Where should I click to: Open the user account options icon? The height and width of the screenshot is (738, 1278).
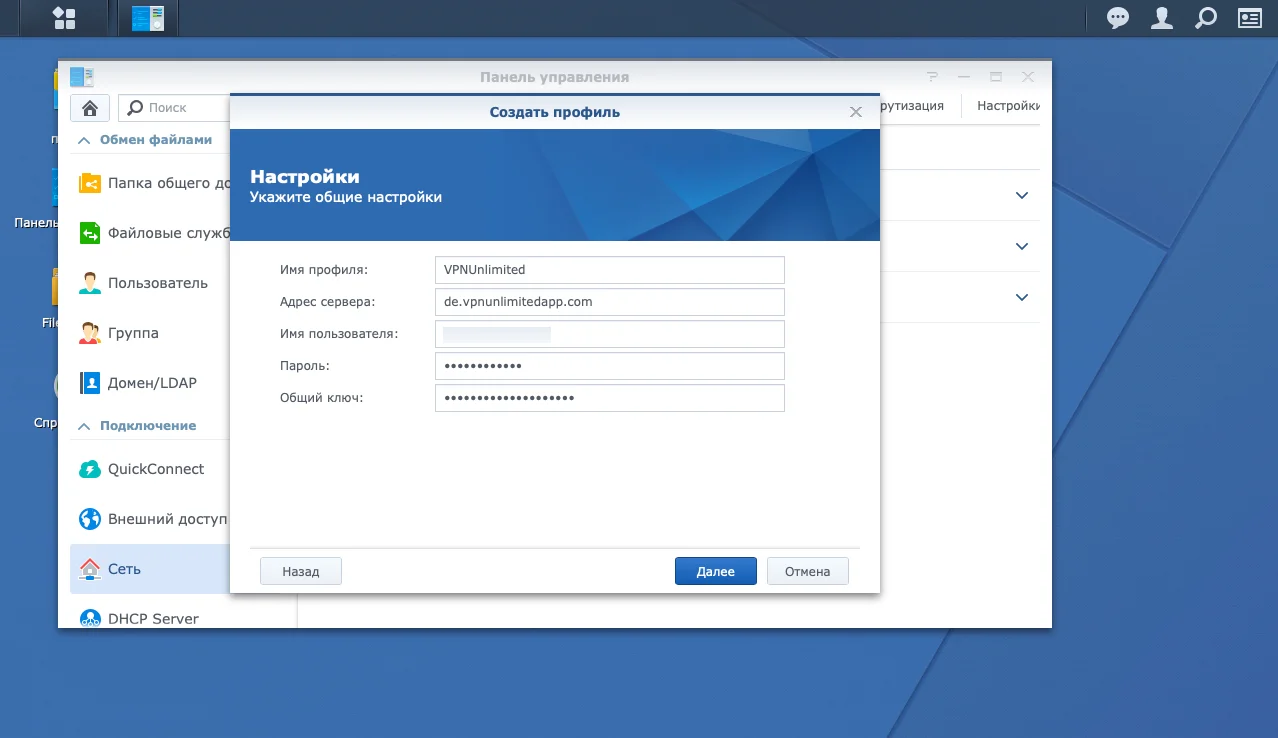pos(1161,18)
